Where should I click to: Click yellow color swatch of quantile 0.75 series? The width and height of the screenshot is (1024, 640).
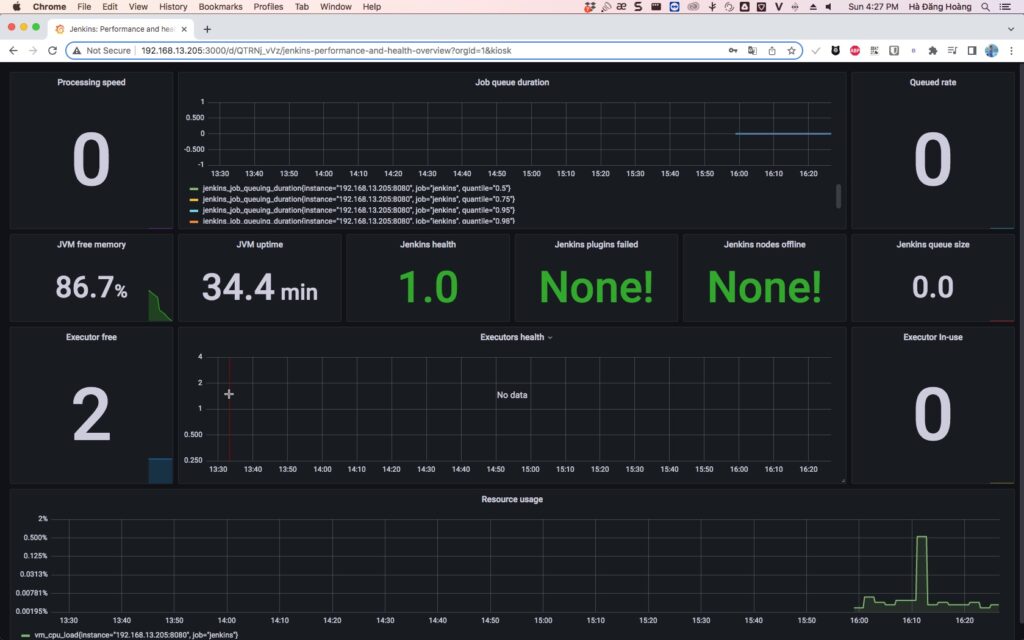tap(194, 200)
